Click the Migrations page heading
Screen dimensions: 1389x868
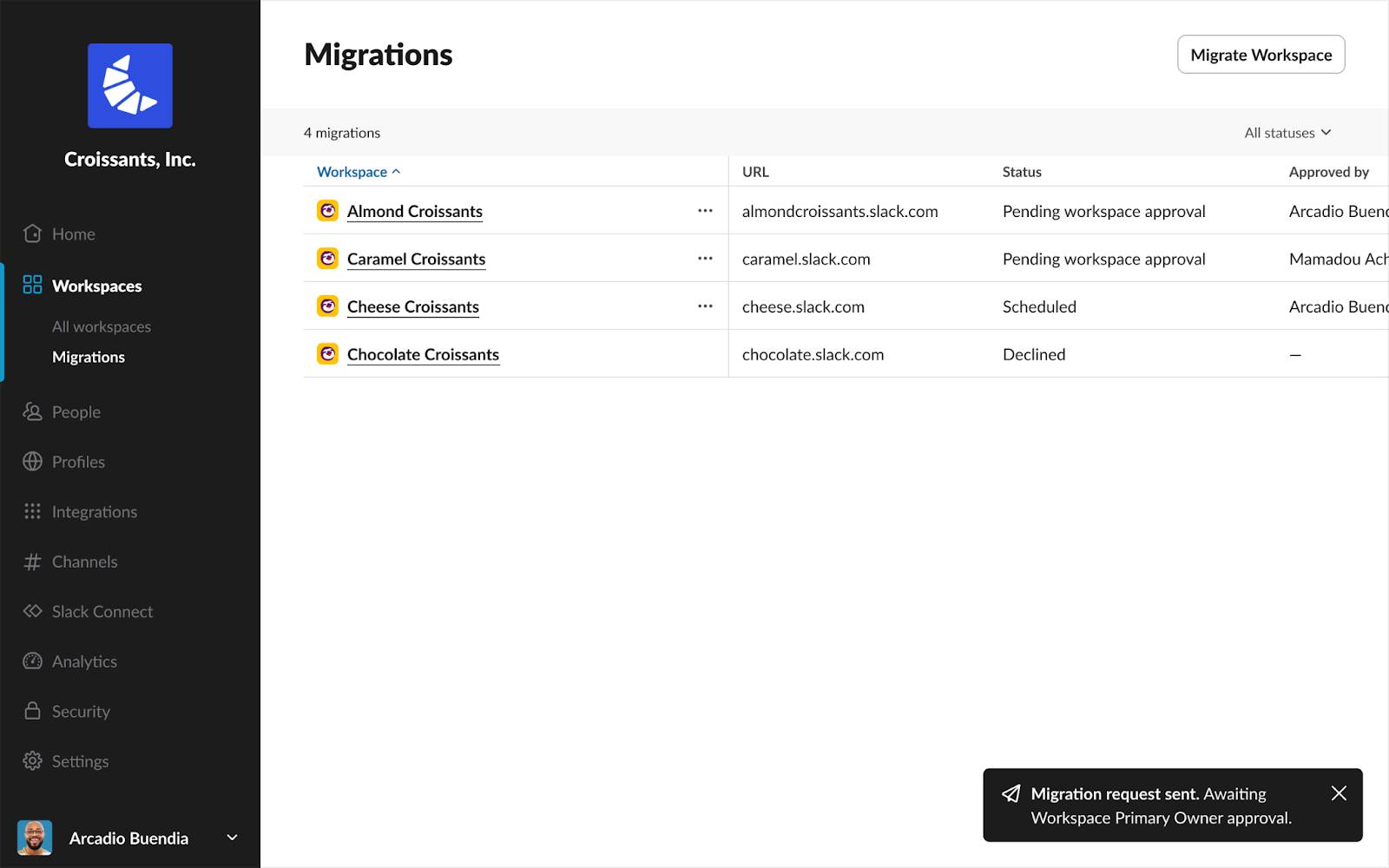(379, 55)
